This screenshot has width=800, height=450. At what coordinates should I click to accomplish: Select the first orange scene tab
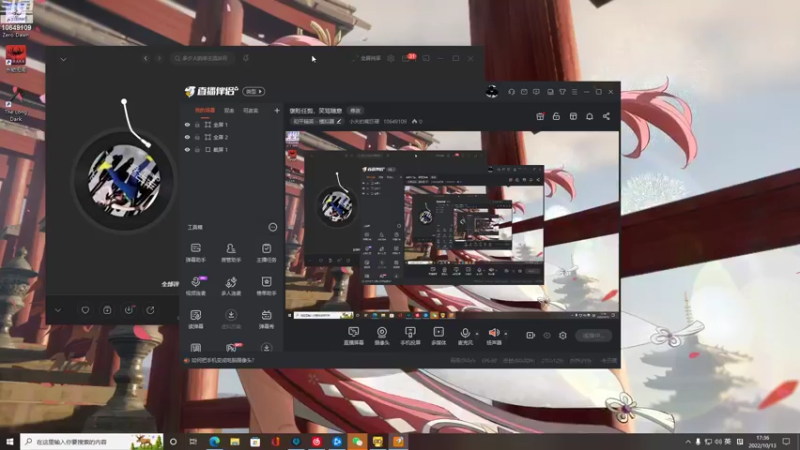[205, 110]
